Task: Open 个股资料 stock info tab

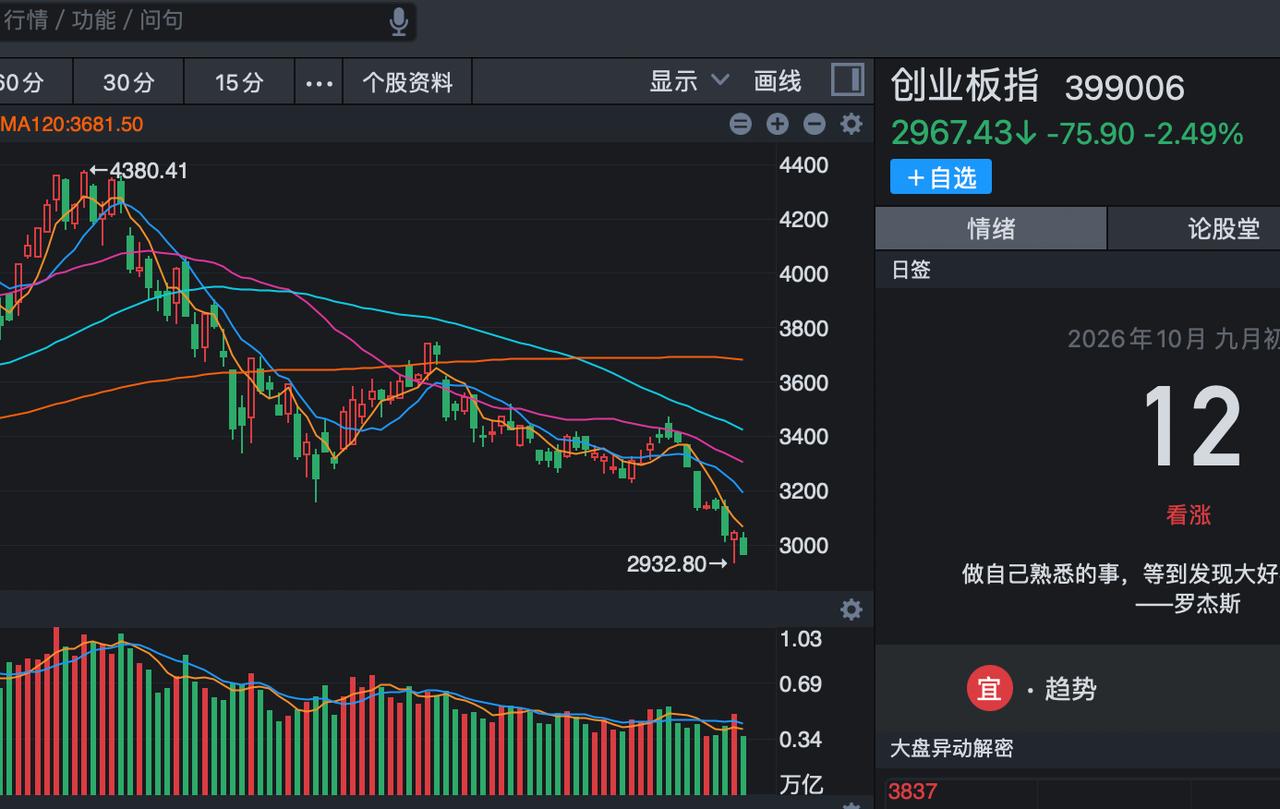Action: click(407, 82)
